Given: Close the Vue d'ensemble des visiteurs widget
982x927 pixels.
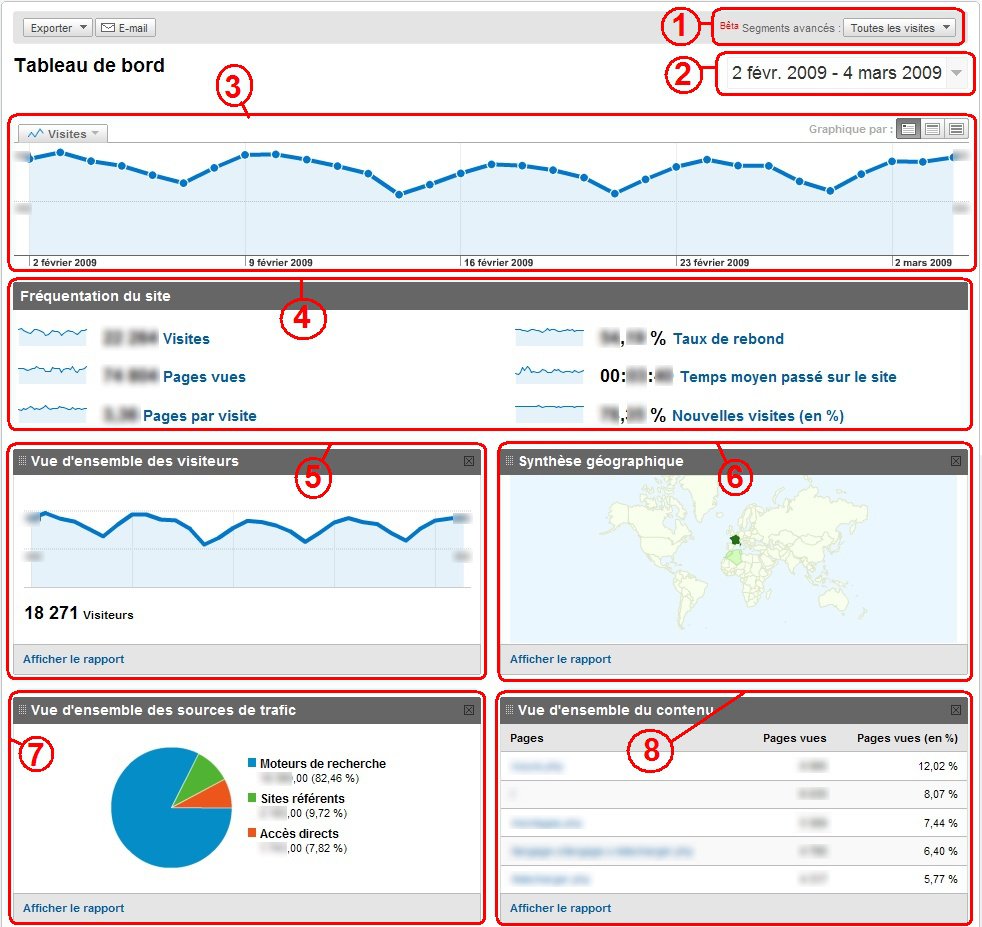Looking at the screenshot, I should pos(469,460).
